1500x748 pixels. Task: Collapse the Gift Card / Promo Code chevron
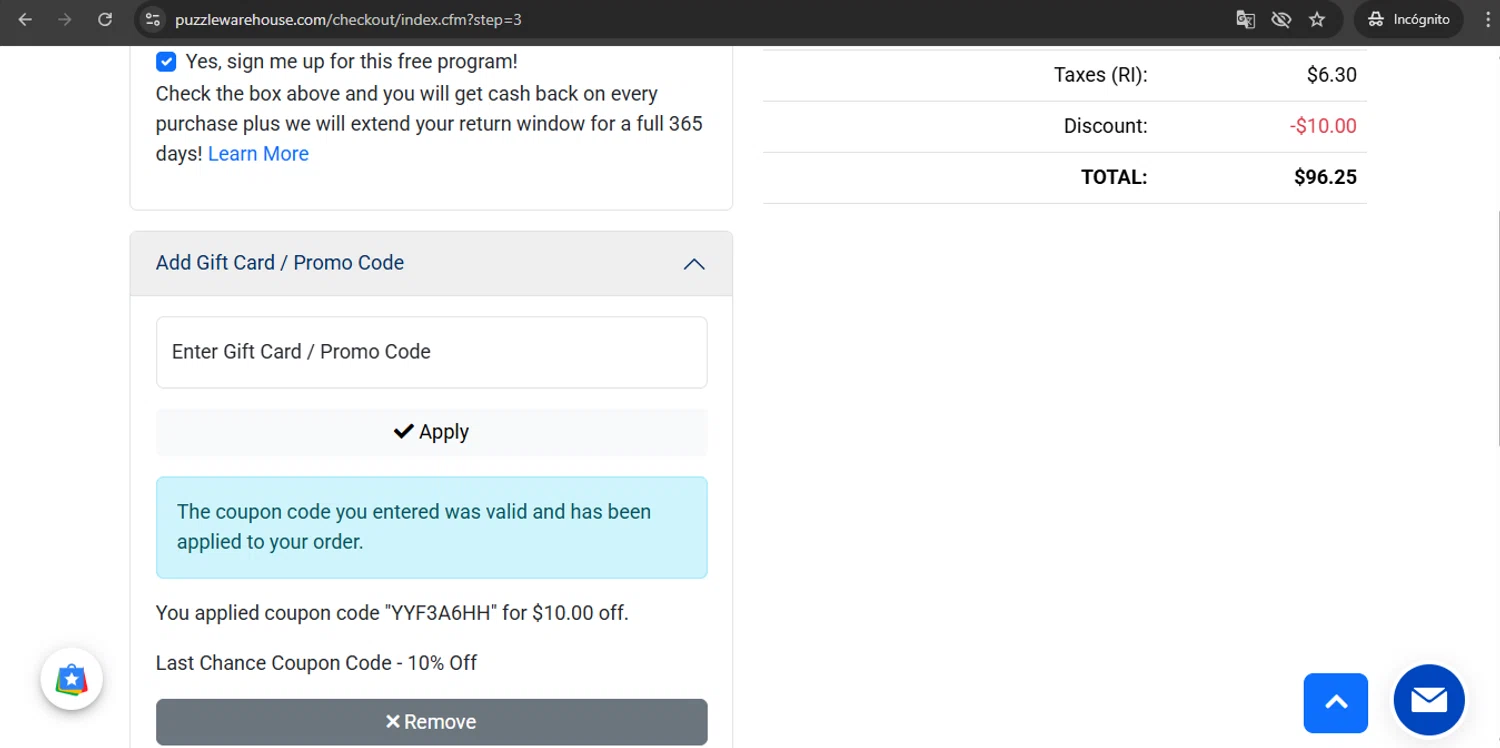tap(694, 264)
